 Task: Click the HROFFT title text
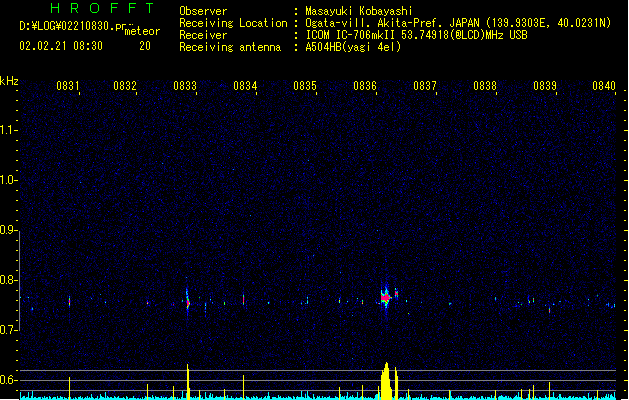pos(102,8)
